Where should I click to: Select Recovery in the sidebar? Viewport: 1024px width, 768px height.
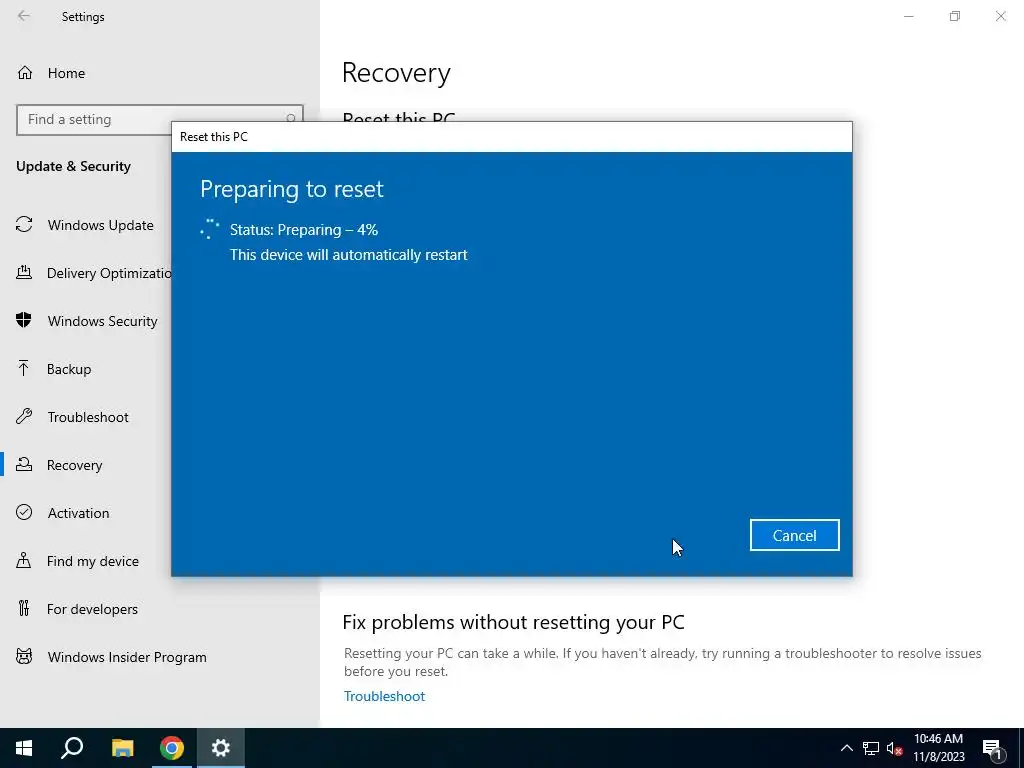(x=74, y=465)
